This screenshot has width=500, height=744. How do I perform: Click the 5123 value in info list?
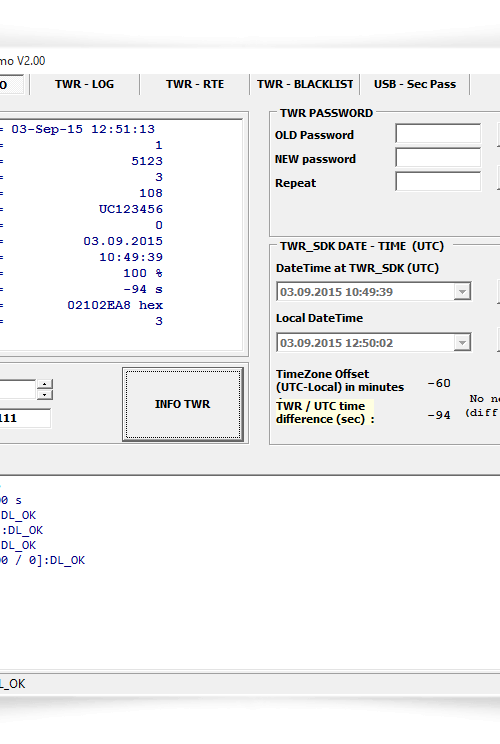pos(147,161)
